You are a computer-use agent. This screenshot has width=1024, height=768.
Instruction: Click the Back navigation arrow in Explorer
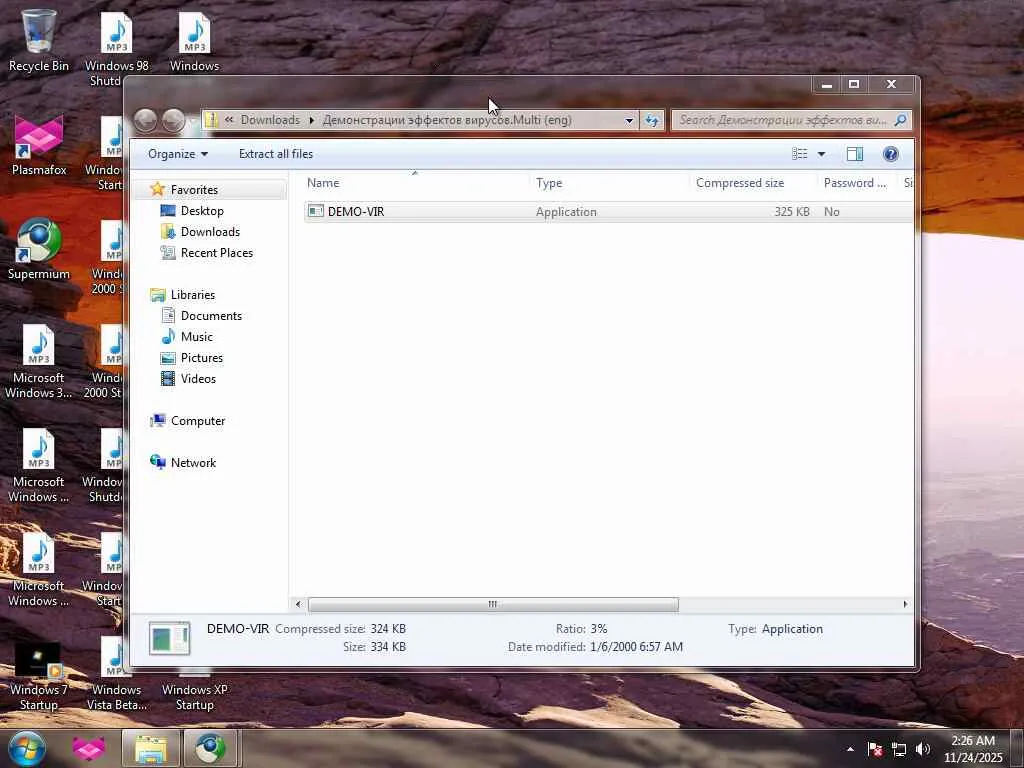[146, 120]
